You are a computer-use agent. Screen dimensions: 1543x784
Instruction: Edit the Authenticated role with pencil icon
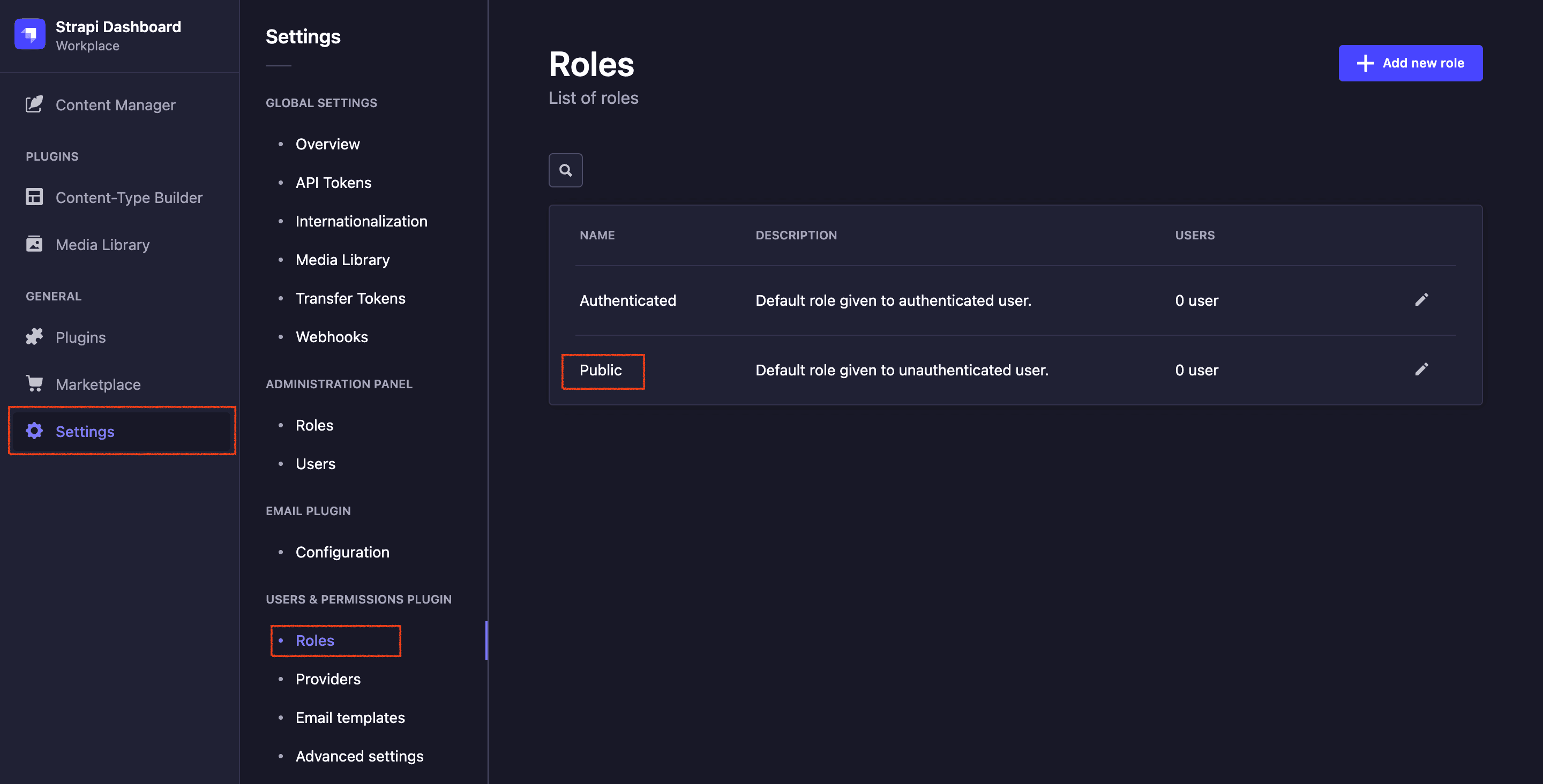(x=1421, y=299)
